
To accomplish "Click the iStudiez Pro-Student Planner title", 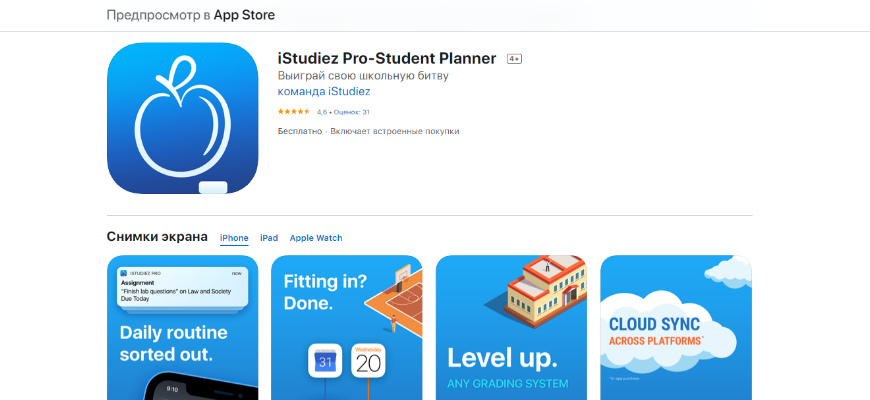I will [x=387, y=58].
